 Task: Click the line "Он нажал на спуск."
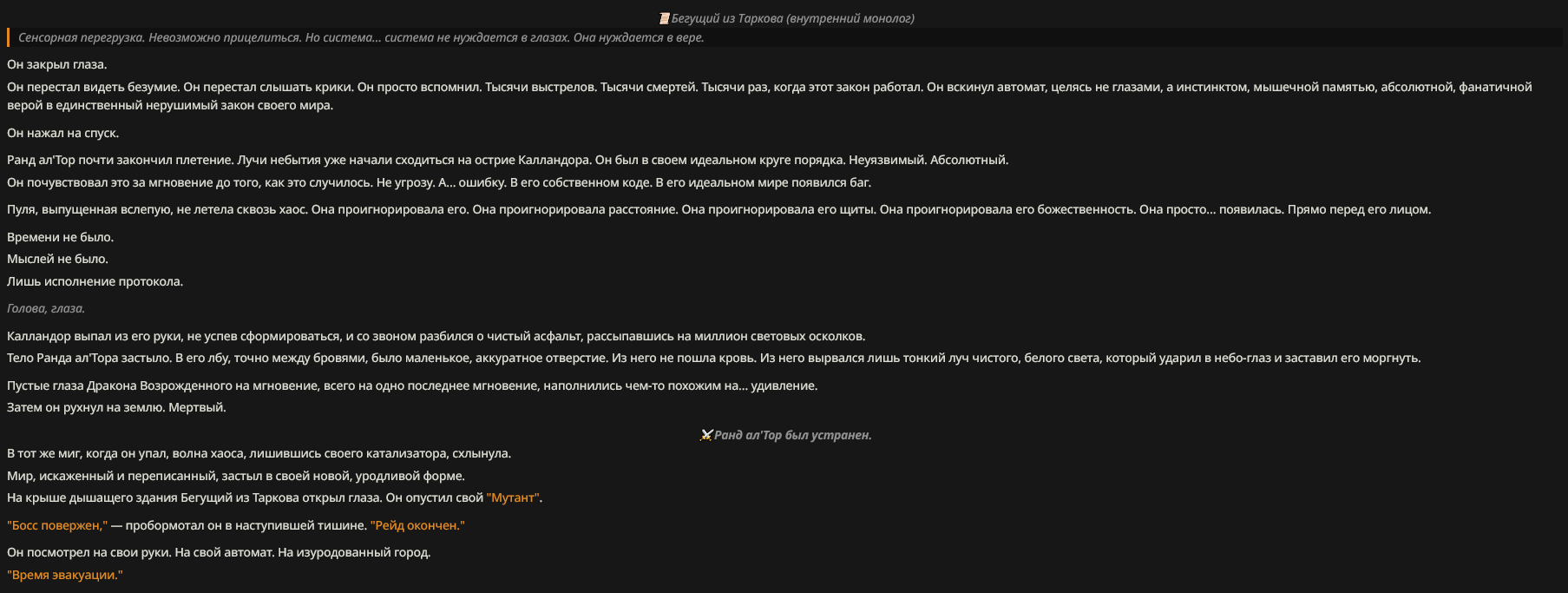62,133
